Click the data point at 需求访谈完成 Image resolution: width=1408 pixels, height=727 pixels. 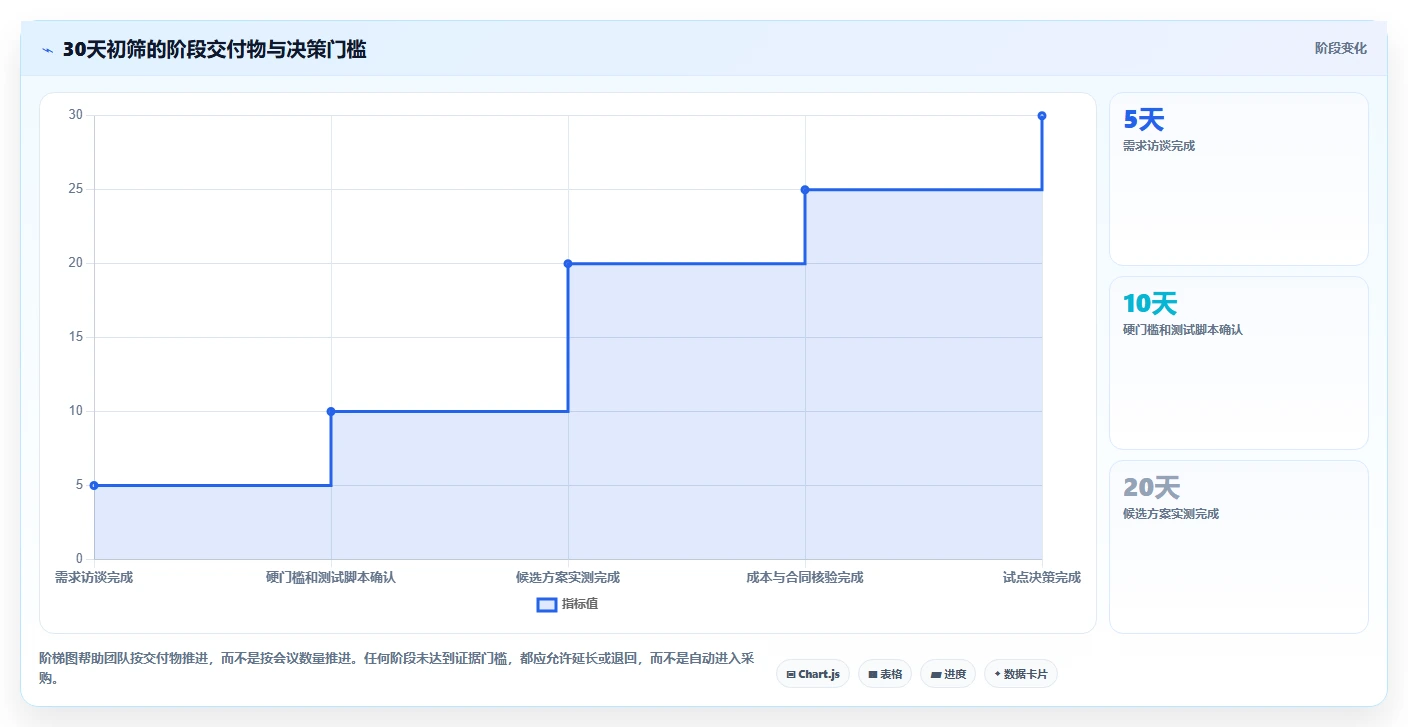(94, 485)
